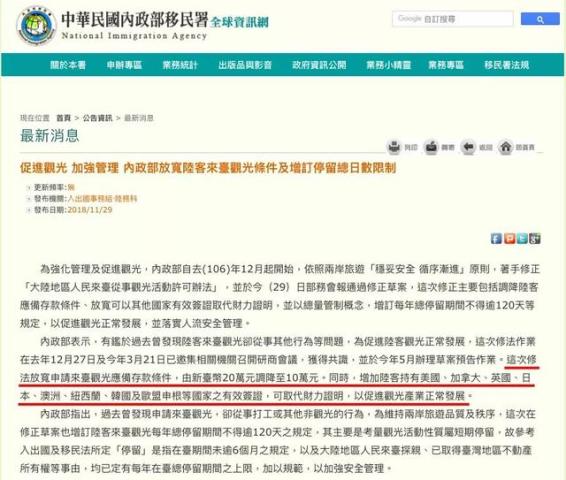Open the 關於本署 menu
Image resolution: width=566 pixels, height=480 pixels.
click(x=68, y=65)
